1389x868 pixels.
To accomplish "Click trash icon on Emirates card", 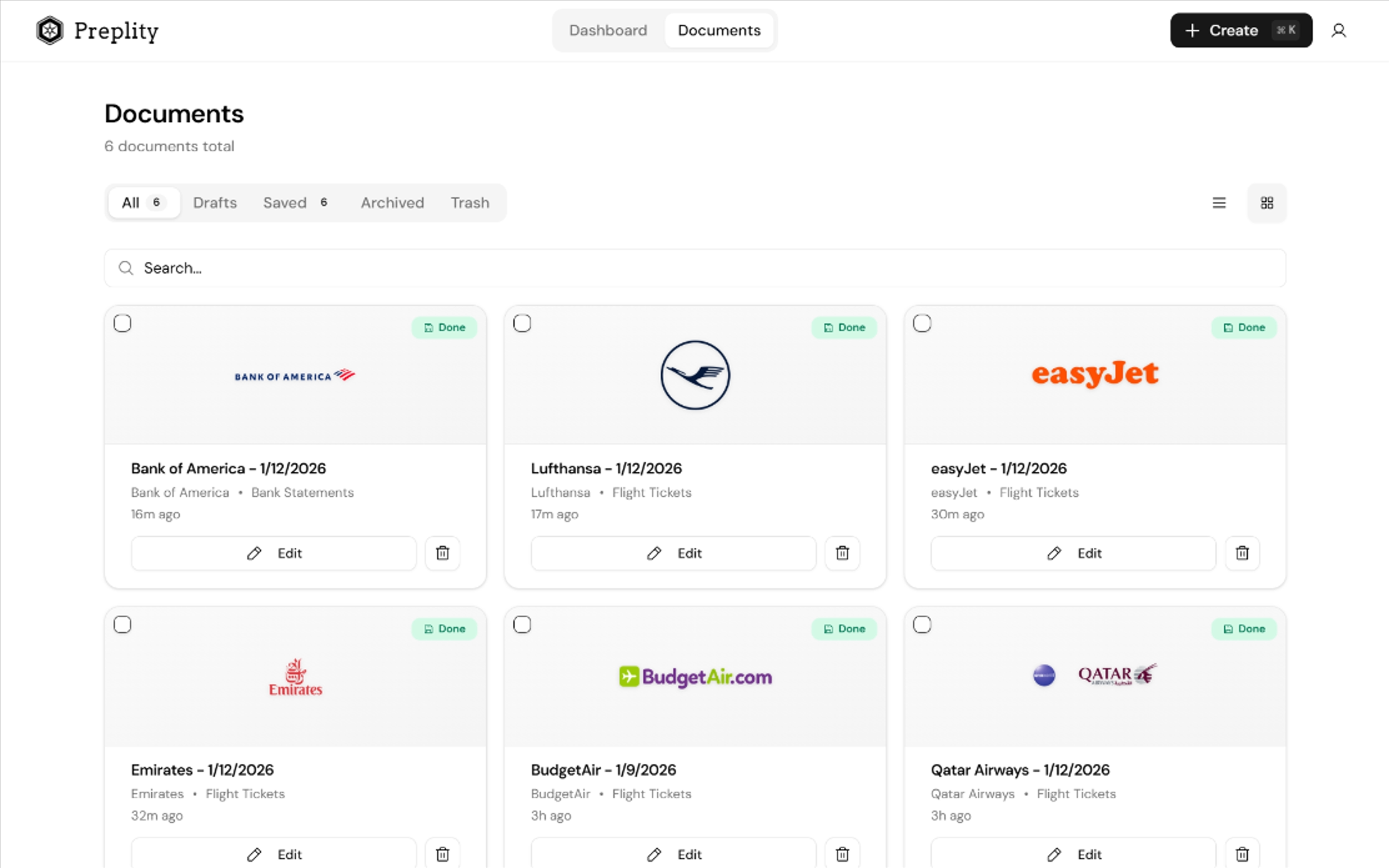I will 442,854.
